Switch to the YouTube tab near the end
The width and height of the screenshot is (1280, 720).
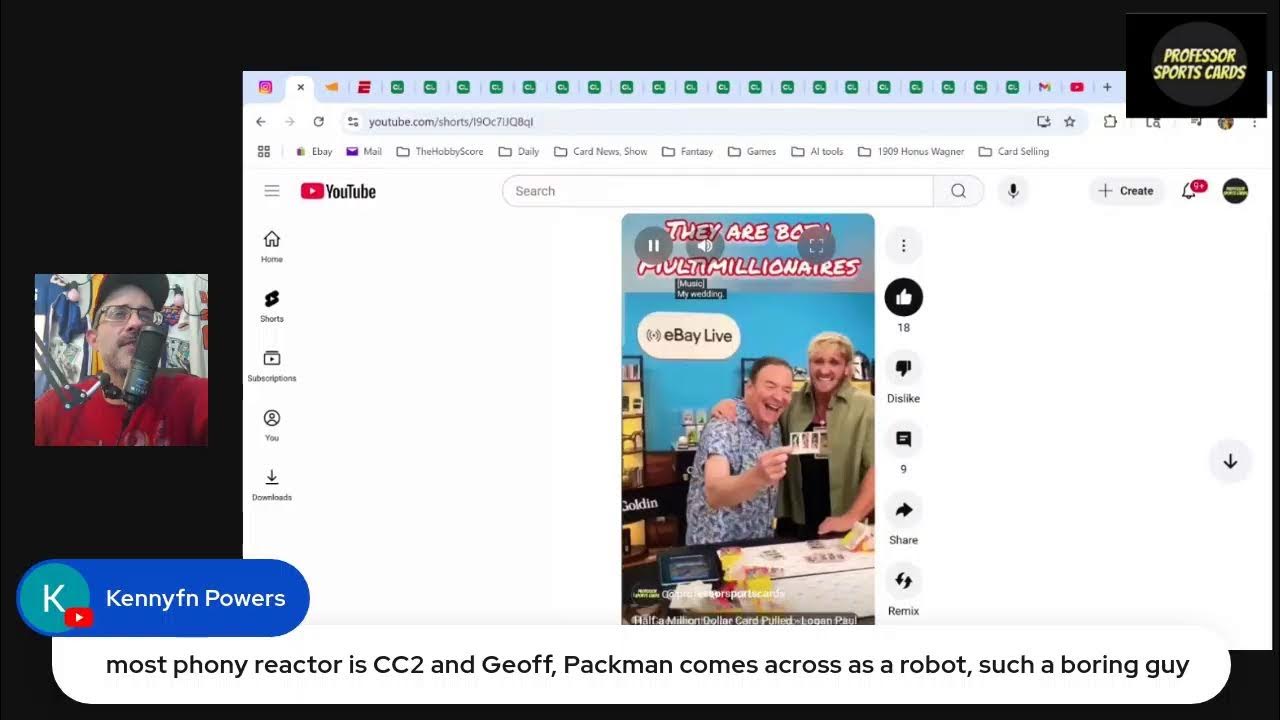pos(1076,87)
